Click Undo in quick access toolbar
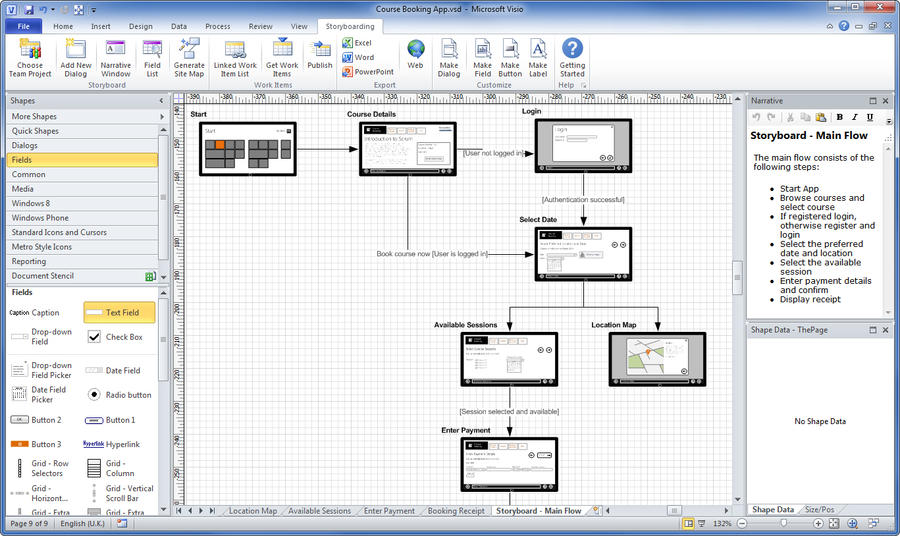 [43, 9]
